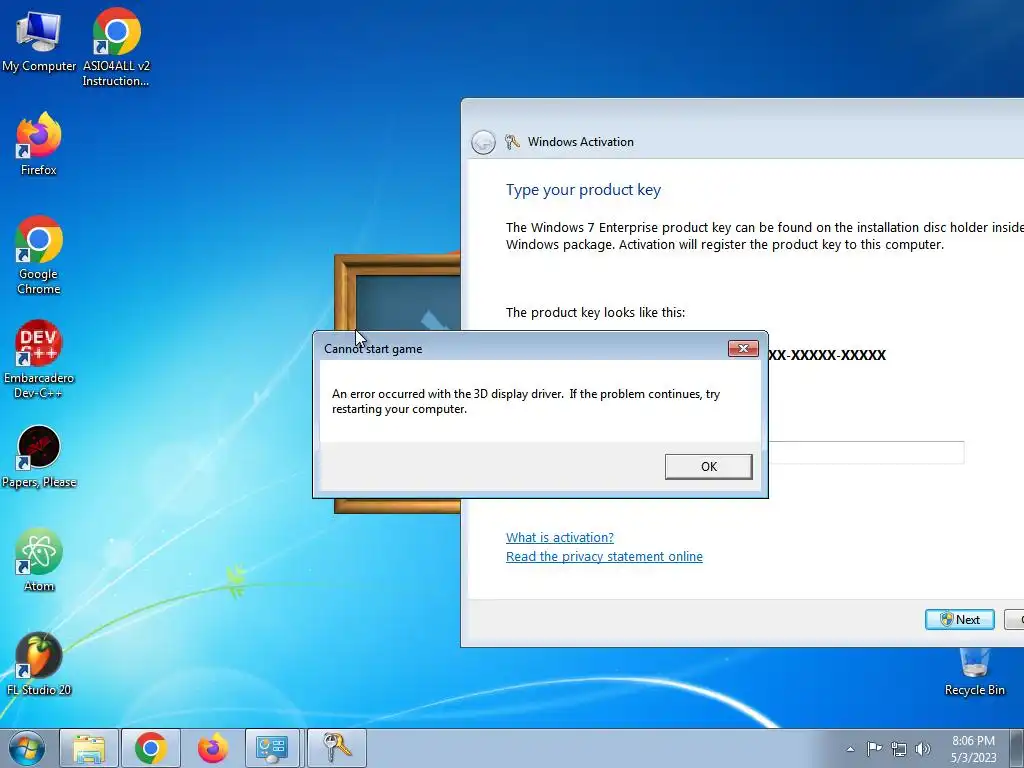This screenshot has height=768, width=1024.
Task: Launch Firefox from the taskbar
Action: pos(213,748)
